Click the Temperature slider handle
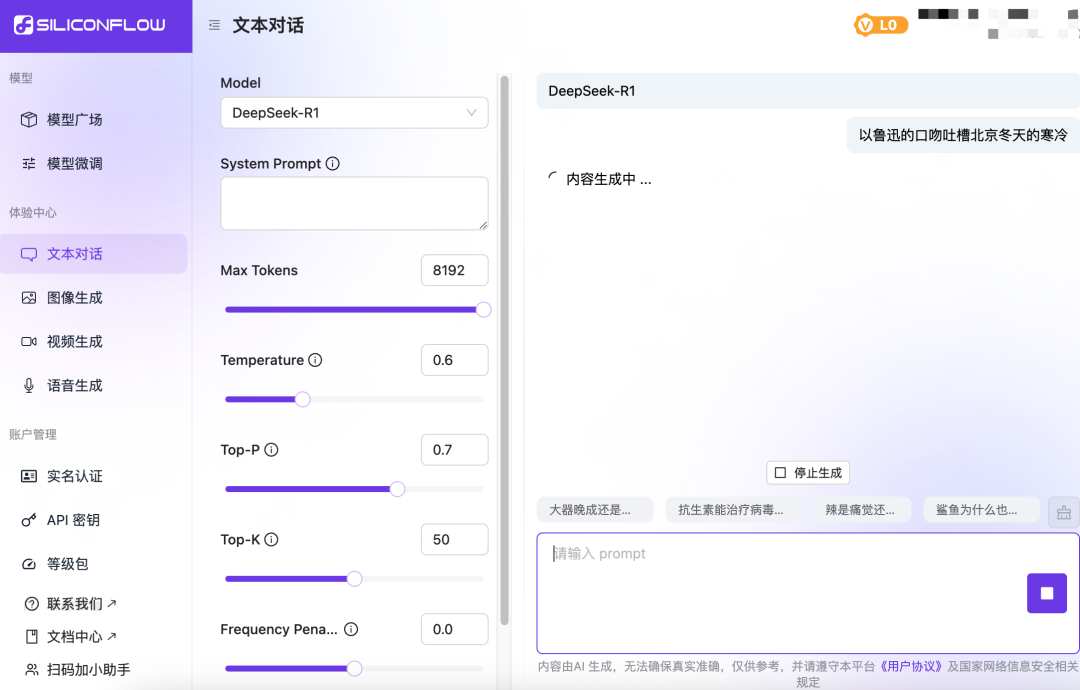The image size is (1080, 690). point(302,399)
